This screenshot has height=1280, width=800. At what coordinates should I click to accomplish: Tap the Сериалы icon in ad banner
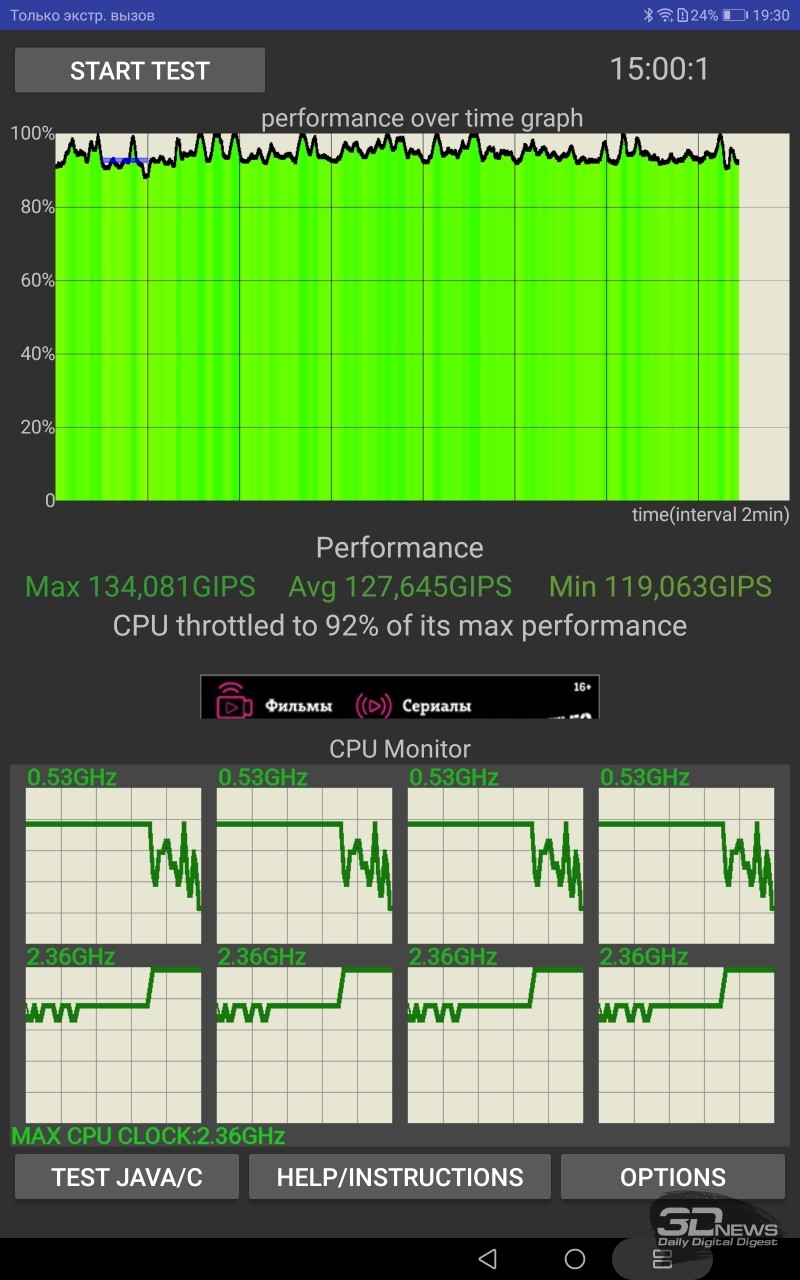tap(373, 704)
